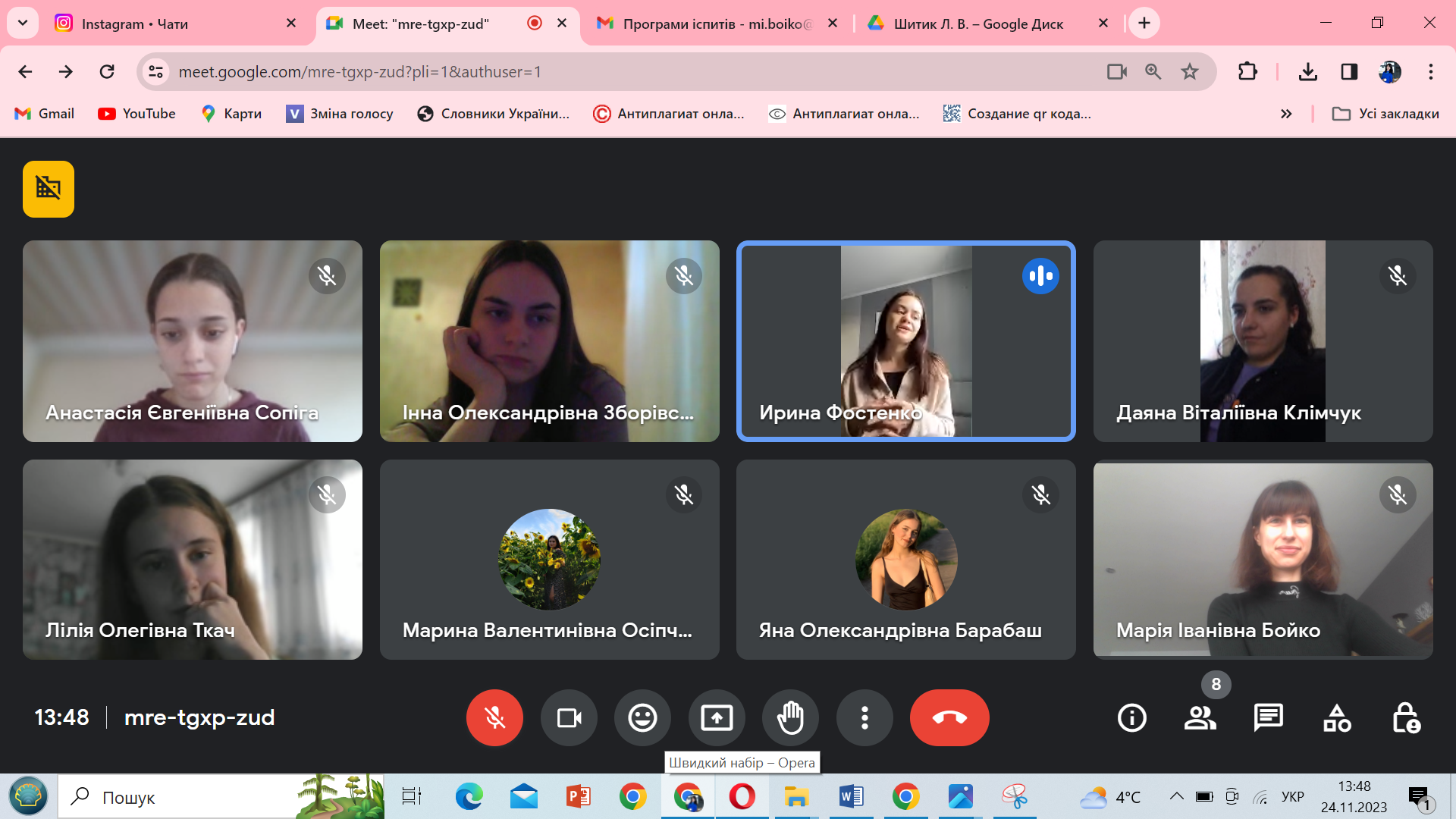Leave the call with red hang-up button
This screenshot has width=1456, height=819.
[949, 717]
